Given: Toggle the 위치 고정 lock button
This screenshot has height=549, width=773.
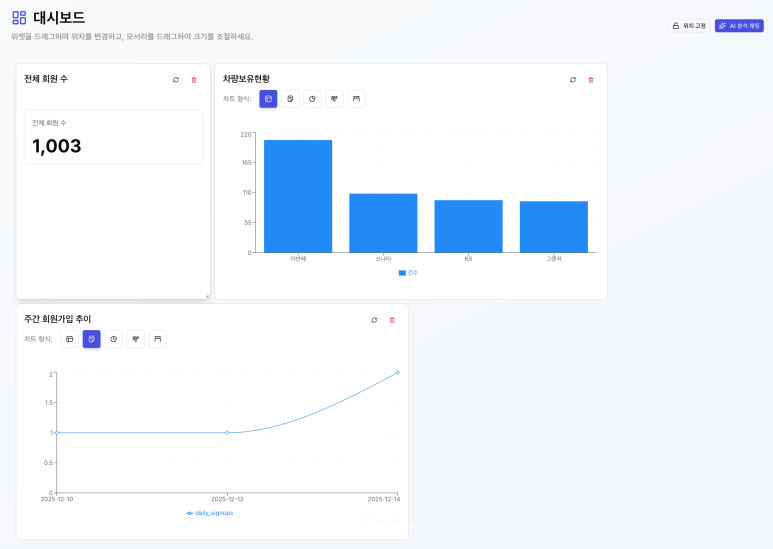Looking at the screenshot, I should (x=689, y=26).
